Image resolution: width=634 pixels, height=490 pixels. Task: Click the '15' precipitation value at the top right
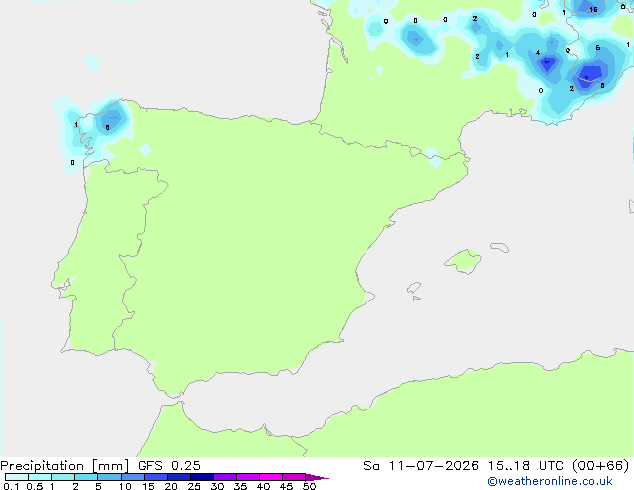[593, 10]
